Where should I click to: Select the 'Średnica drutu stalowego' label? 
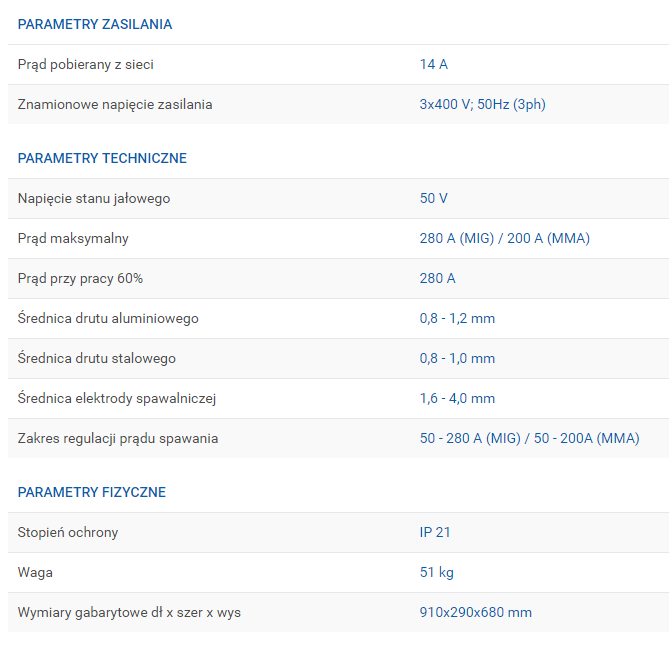[97, 358]
